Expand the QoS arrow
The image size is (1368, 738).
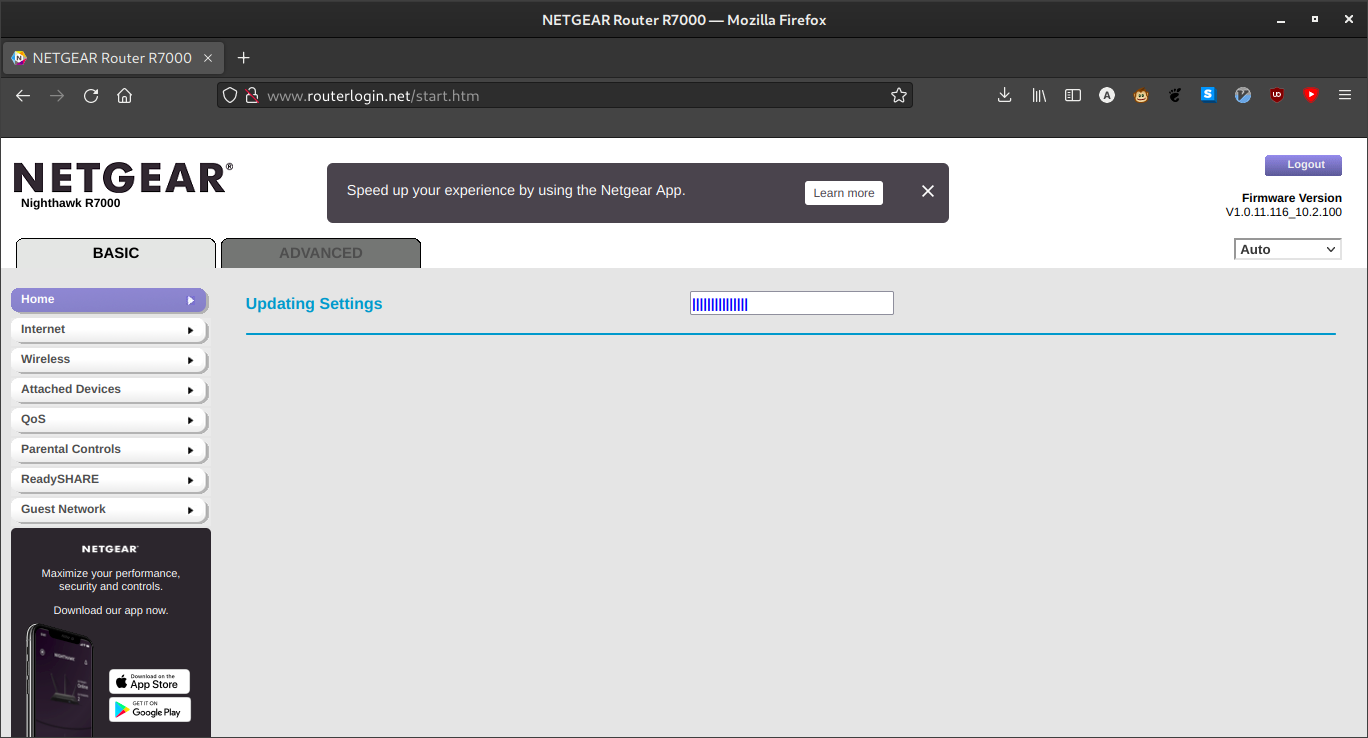click(x=190, y=420)
